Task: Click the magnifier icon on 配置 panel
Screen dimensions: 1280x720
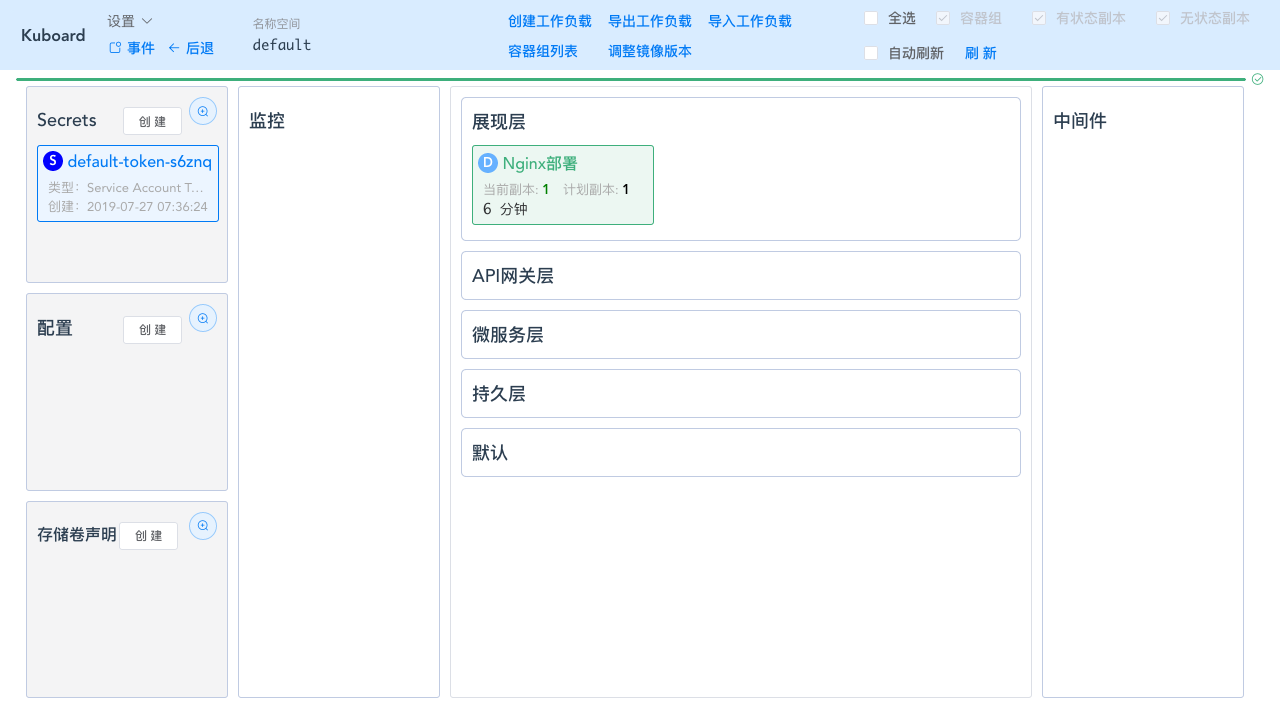Action: pyautogui.click(x=203, y=317)
